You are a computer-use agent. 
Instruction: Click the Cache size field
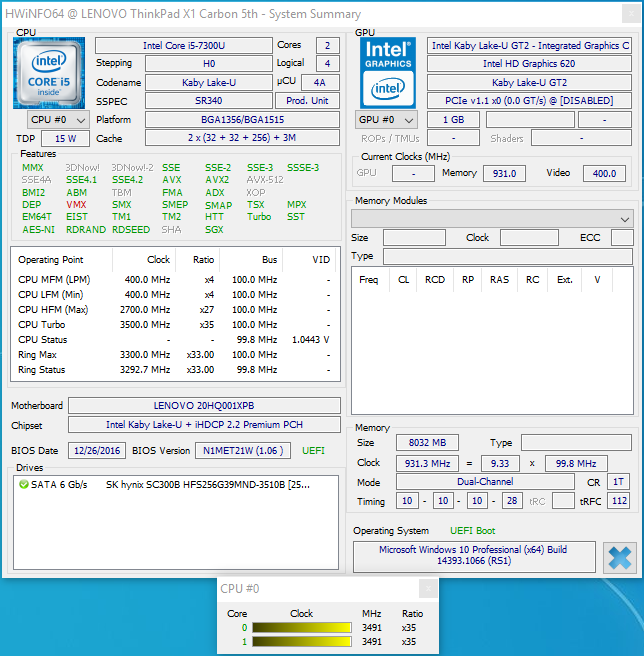[242, 138]
